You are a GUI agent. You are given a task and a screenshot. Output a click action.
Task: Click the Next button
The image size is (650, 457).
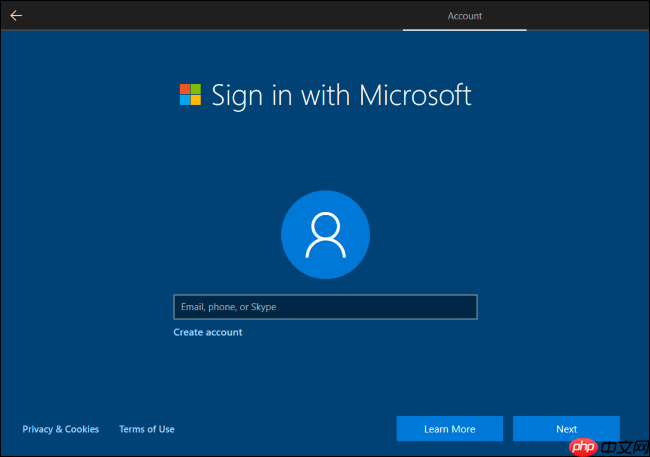[x=566, y=429]
